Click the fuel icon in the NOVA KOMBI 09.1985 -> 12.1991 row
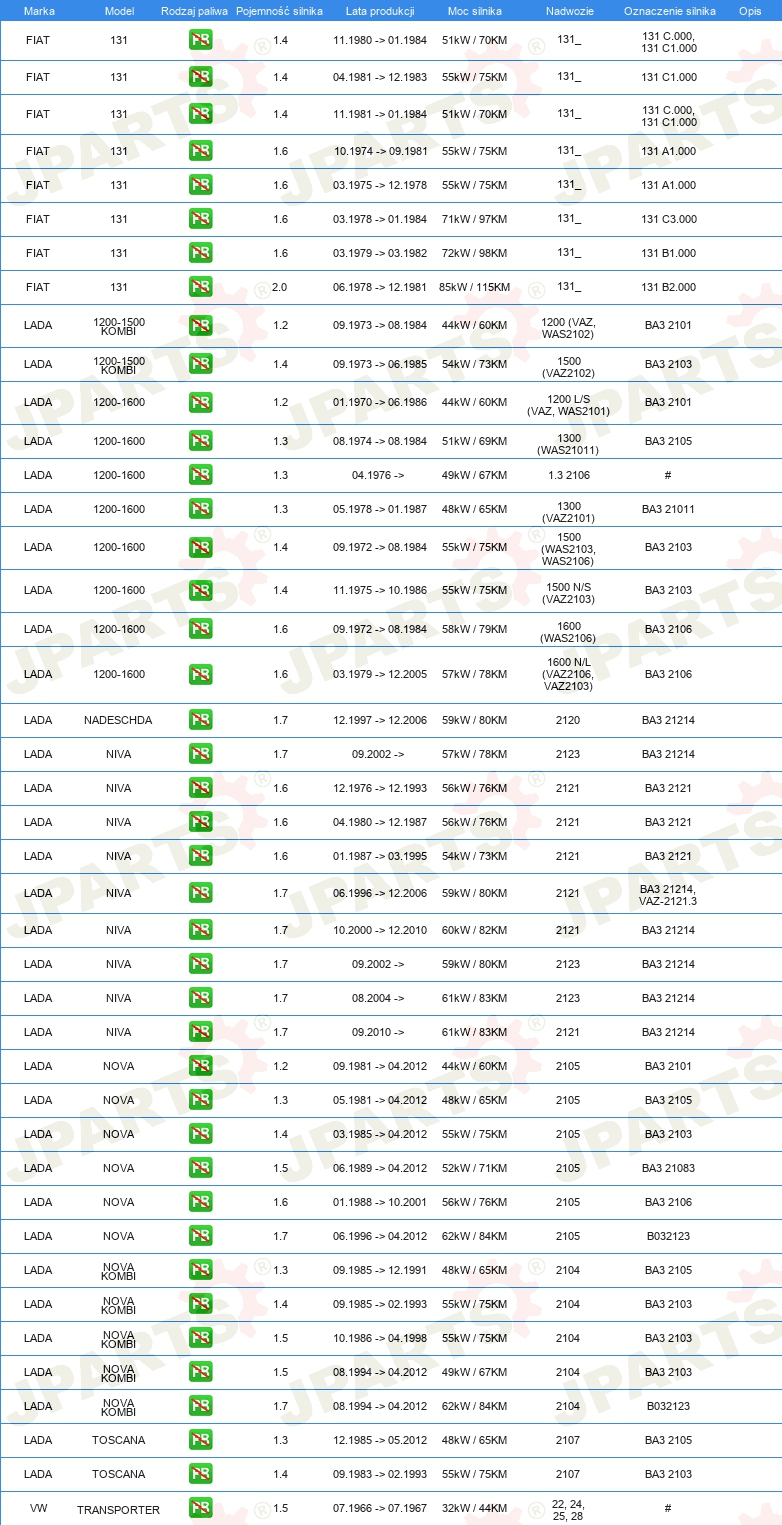This screenshot has height=1525, width=782. tap(200, 1270)
